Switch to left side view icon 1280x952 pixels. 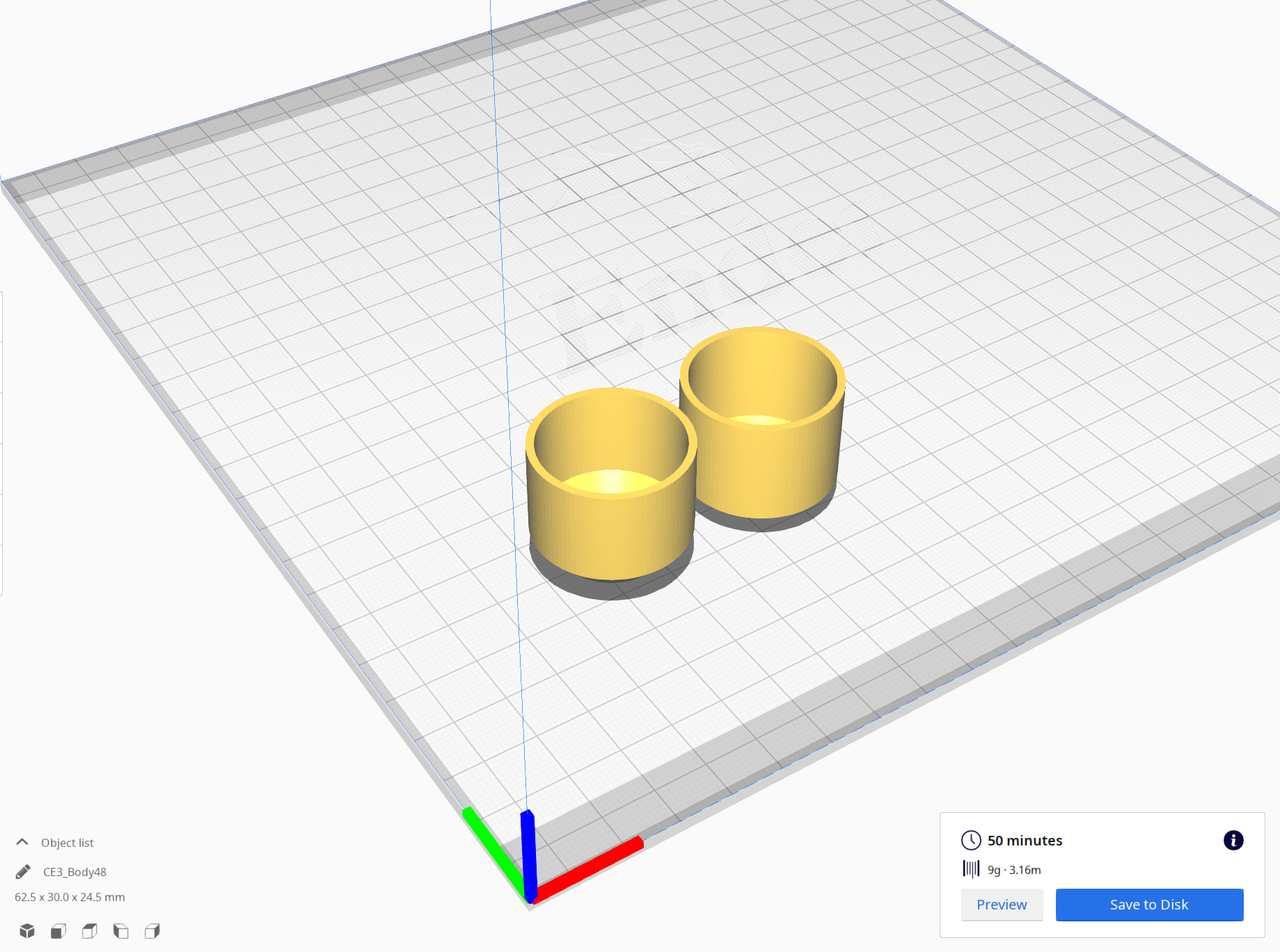[x=121, y=931]
